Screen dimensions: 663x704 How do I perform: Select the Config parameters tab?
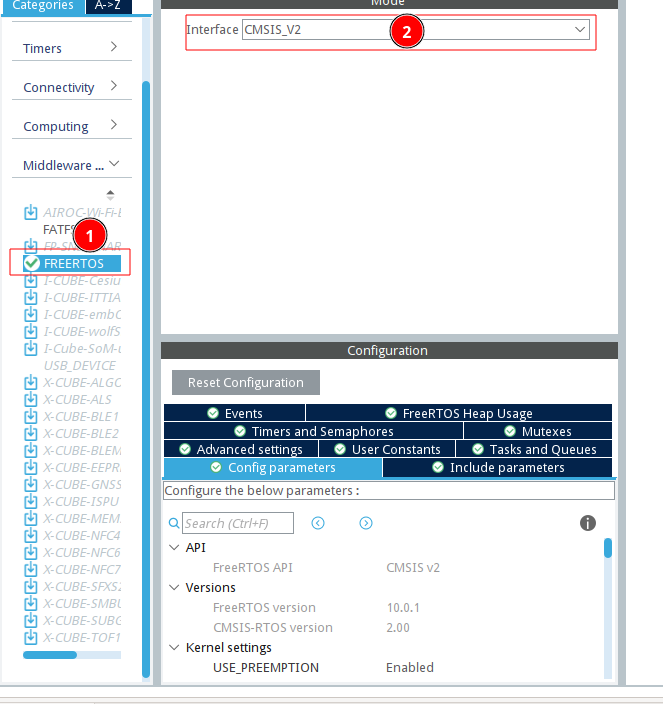(x=273, y=467)
